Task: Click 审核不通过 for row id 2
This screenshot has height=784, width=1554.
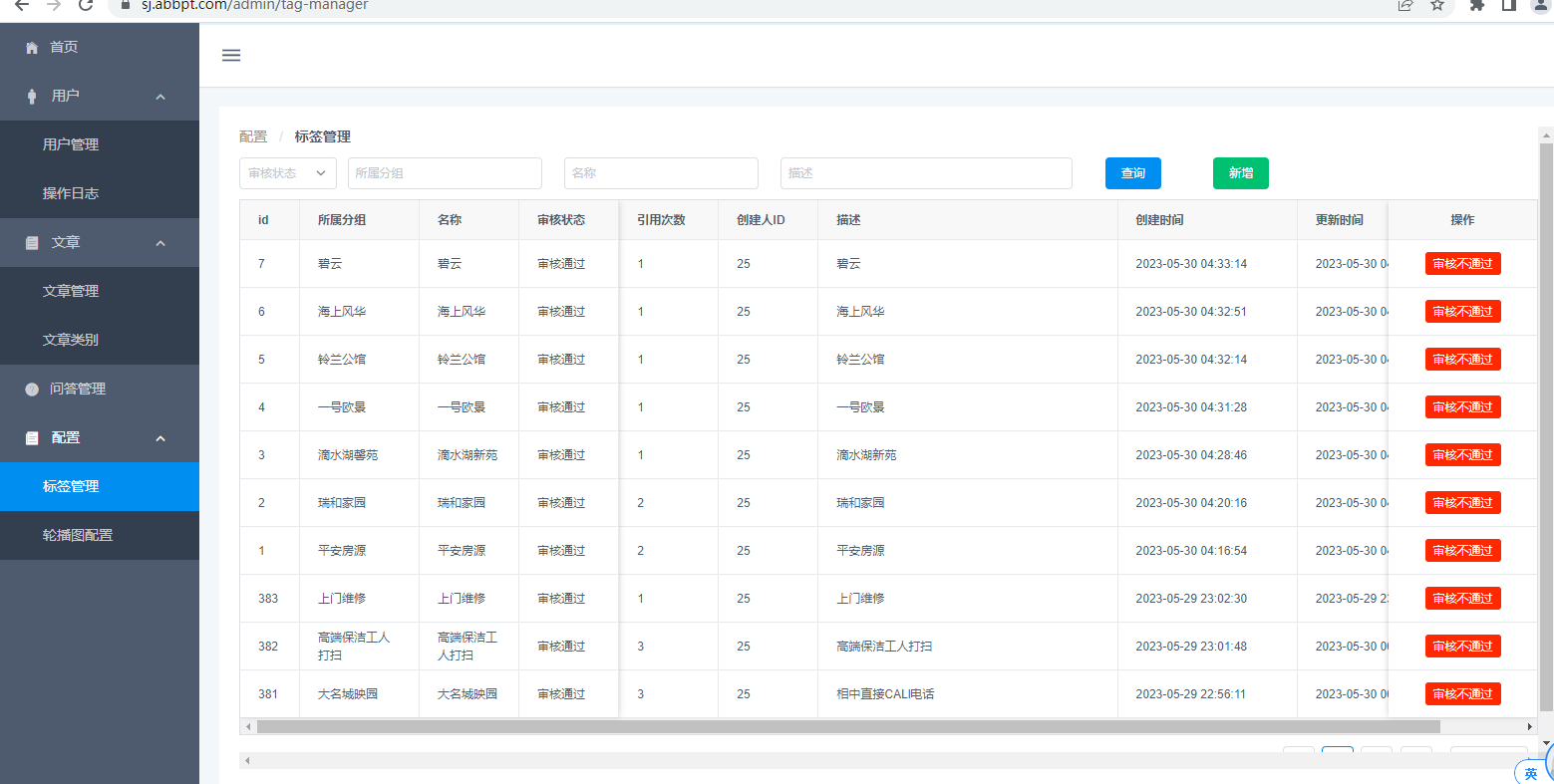Action: (1463, 503)
